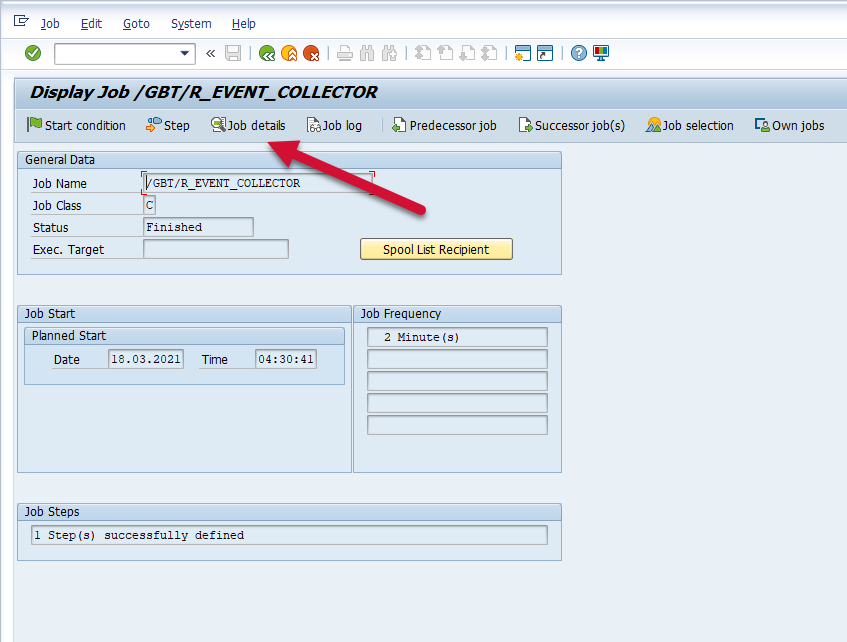View the Predecessor job

click(444, 125)
